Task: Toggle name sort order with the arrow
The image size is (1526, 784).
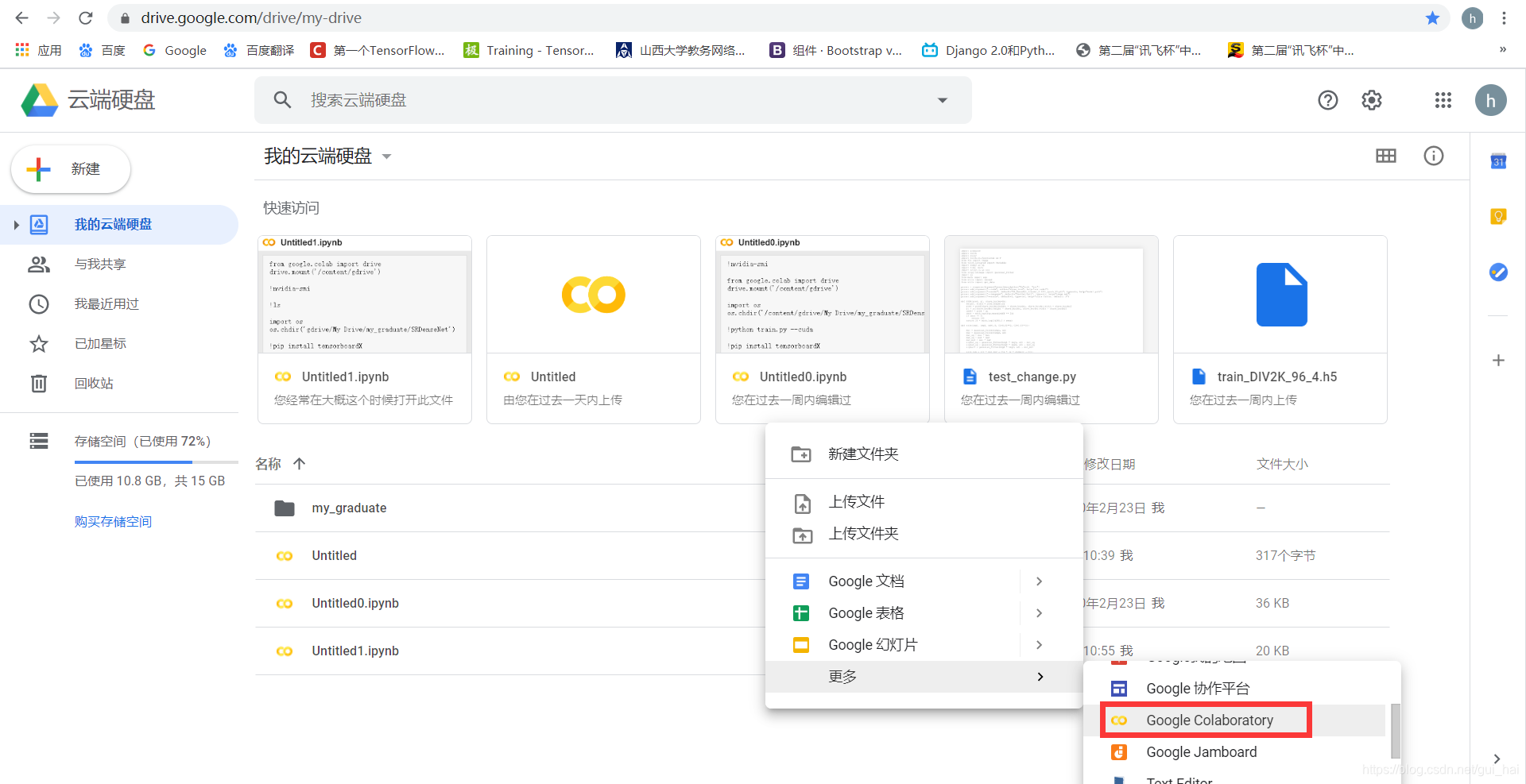Action: tap(299, 464)
